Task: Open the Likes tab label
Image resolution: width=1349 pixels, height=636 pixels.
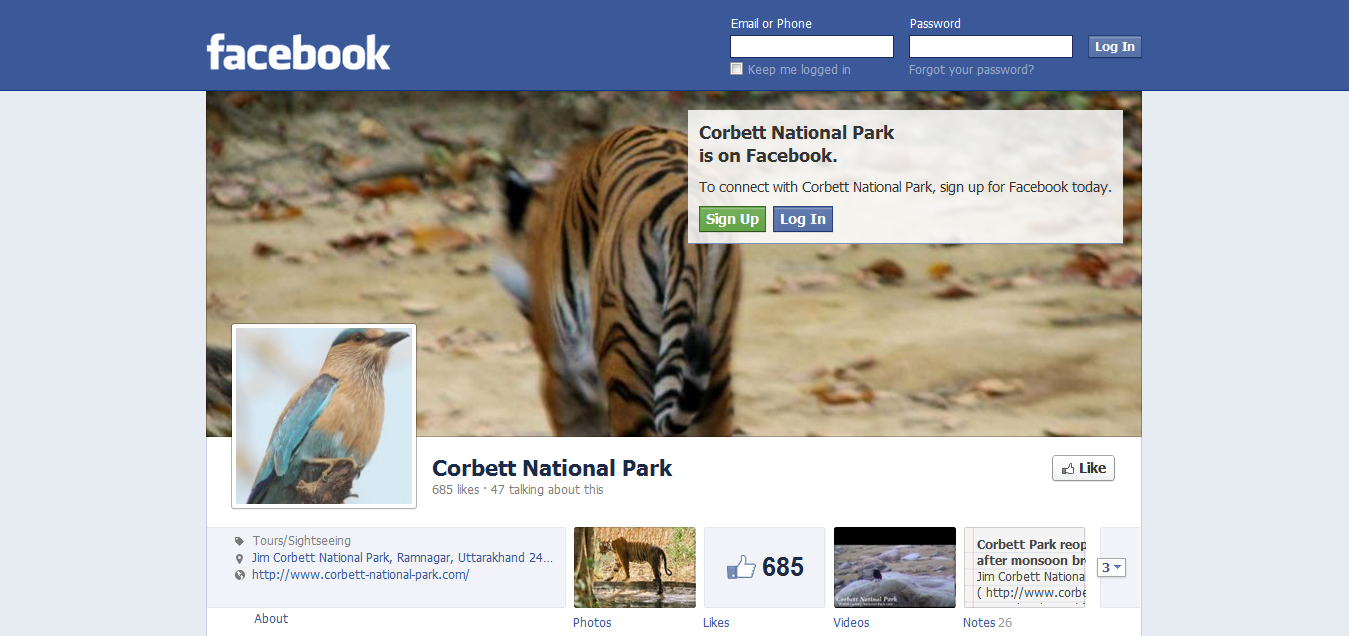Action: click(x=716, y=622)
